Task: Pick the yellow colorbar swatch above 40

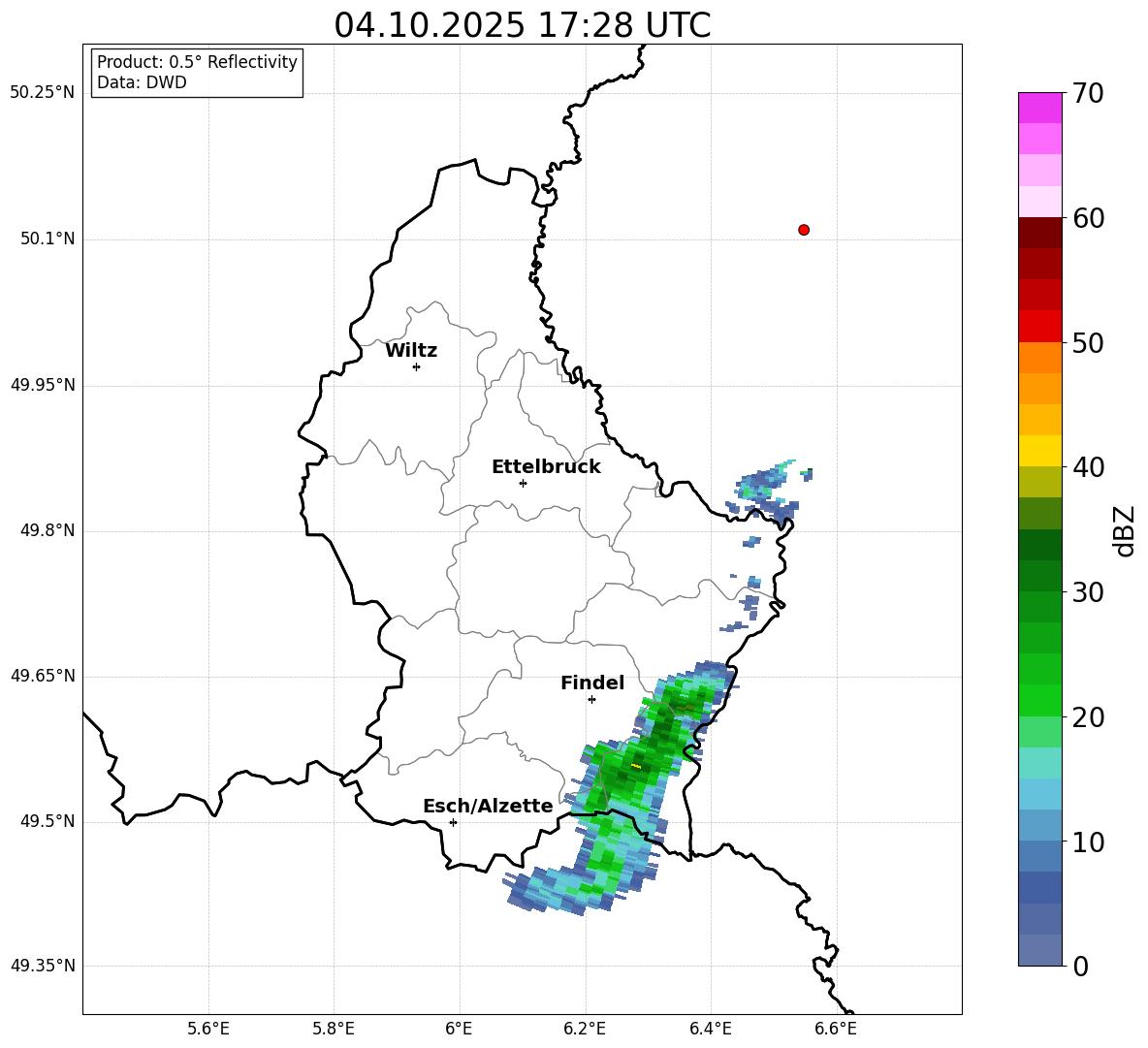Action: (1039, 451)
